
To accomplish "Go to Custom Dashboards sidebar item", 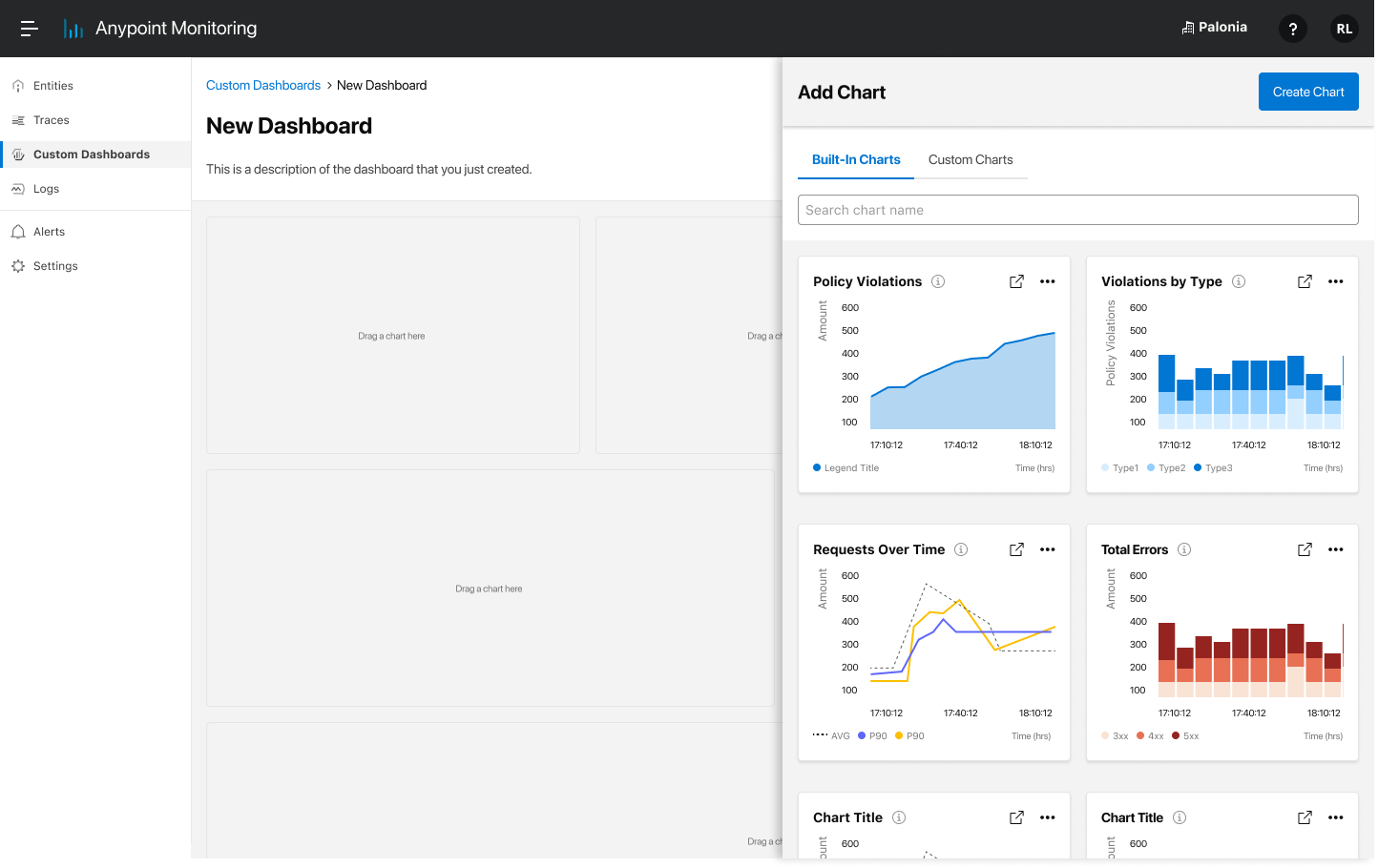I will pyautogui.click(x=95, y=155).
